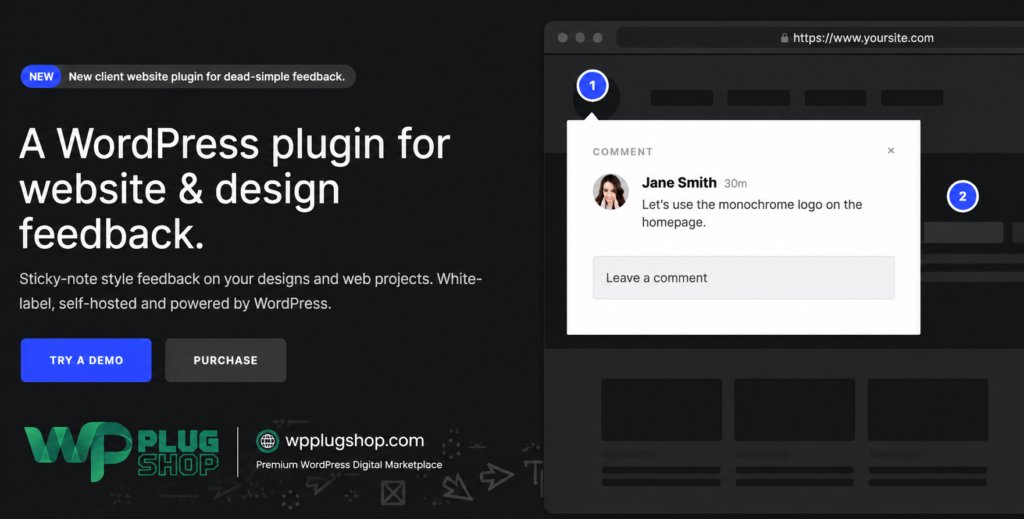Close the comment popup with the X
This screenshot has width=1024, height=519.
click(x=891, y=150)
